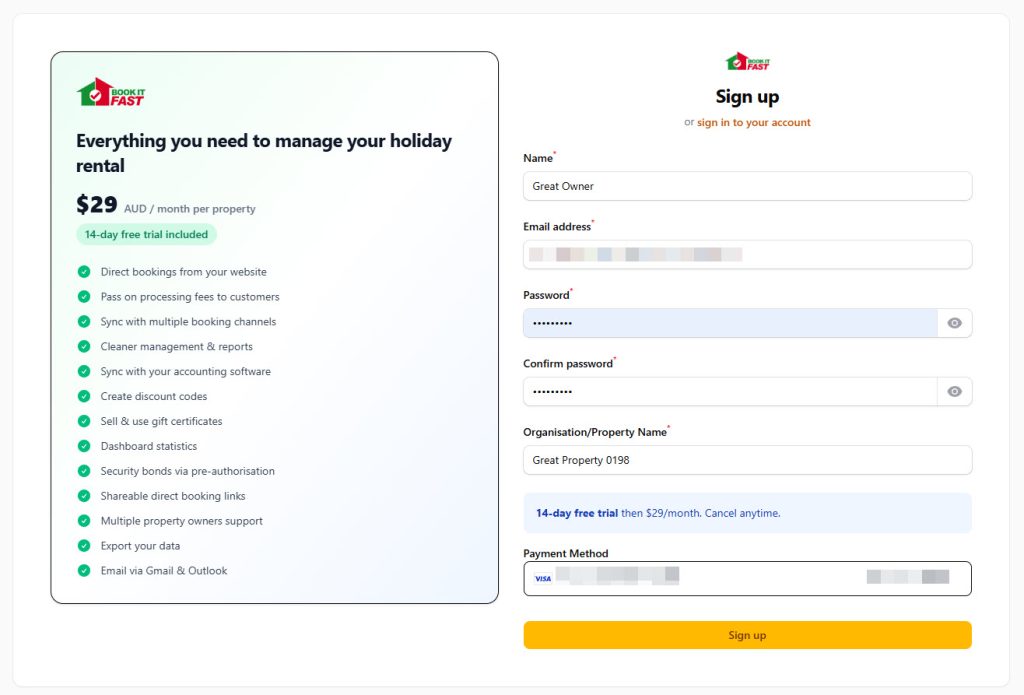Screen dimensions: 1024x695
Task: Show the Password field contents with eye icon
Action: pos(954,323)
